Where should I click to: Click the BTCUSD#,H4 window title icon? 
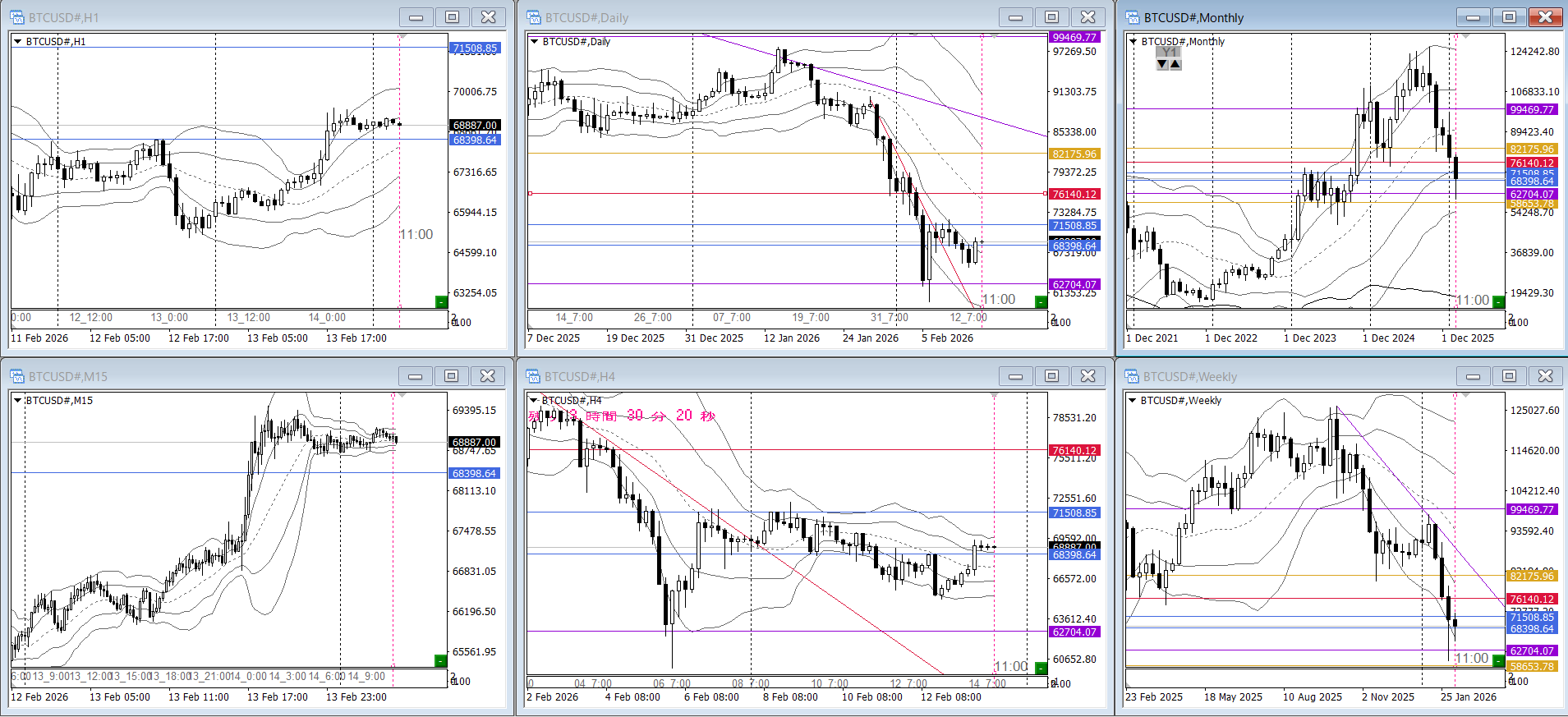[534, 376]
